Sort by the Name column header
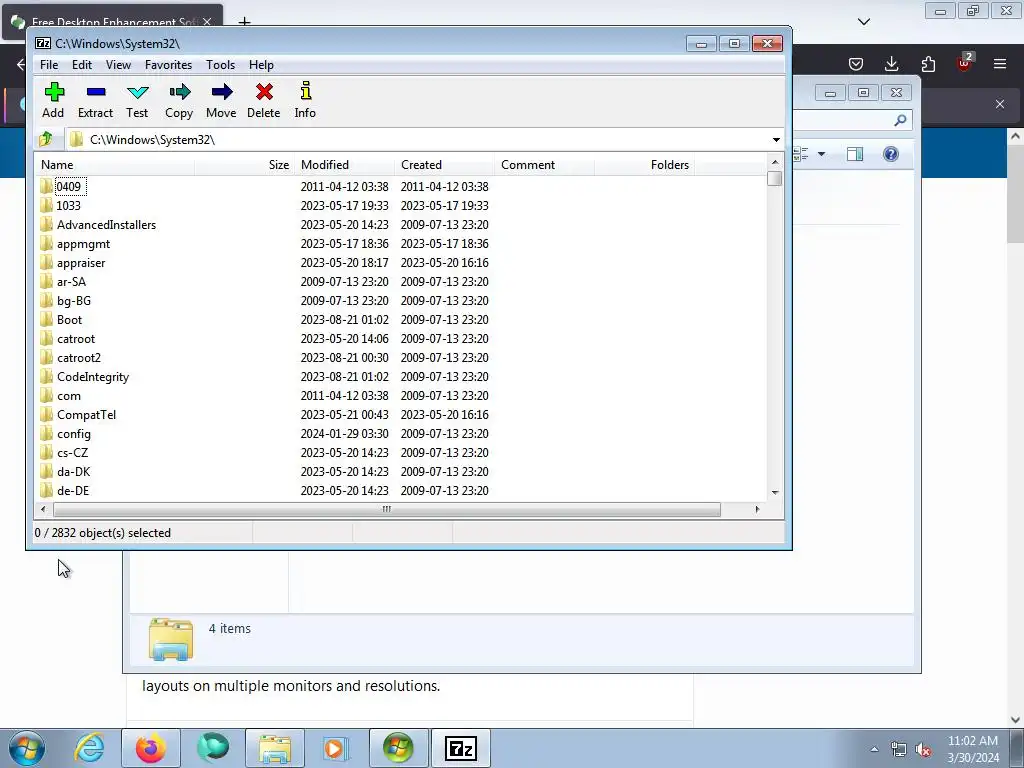 114,165
